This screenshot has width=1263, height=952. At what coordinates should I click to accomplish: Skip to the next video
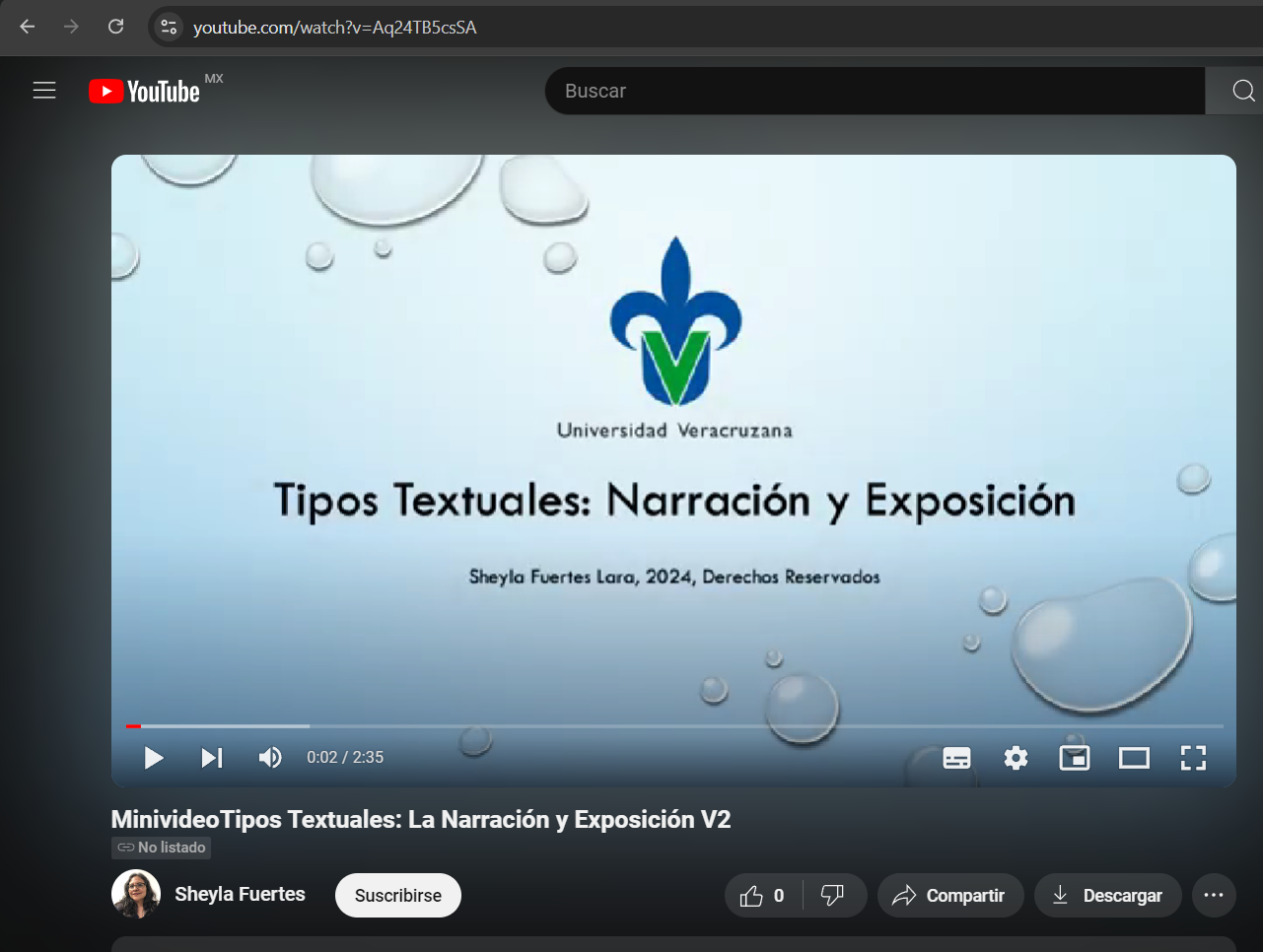point(212,758)
